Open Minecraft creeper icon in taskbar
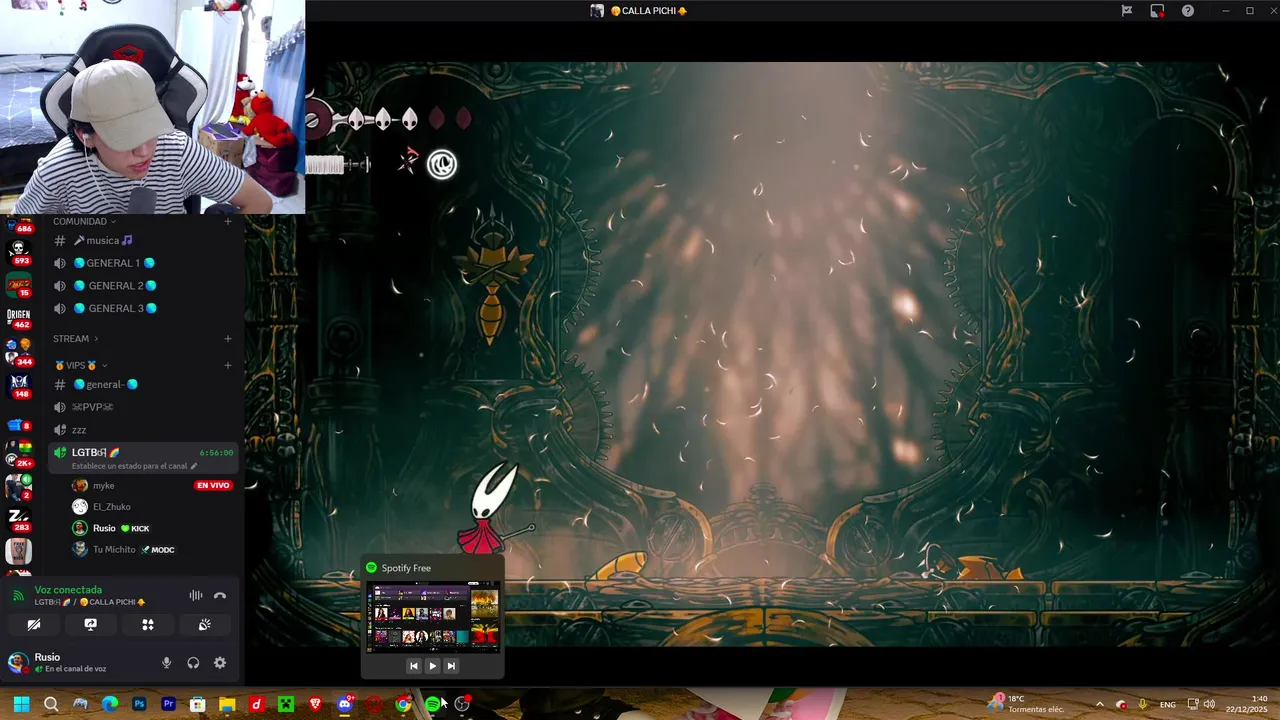The height and width of the screenshot is (720, 1280). pyautogui.click(x=286, y=704)
